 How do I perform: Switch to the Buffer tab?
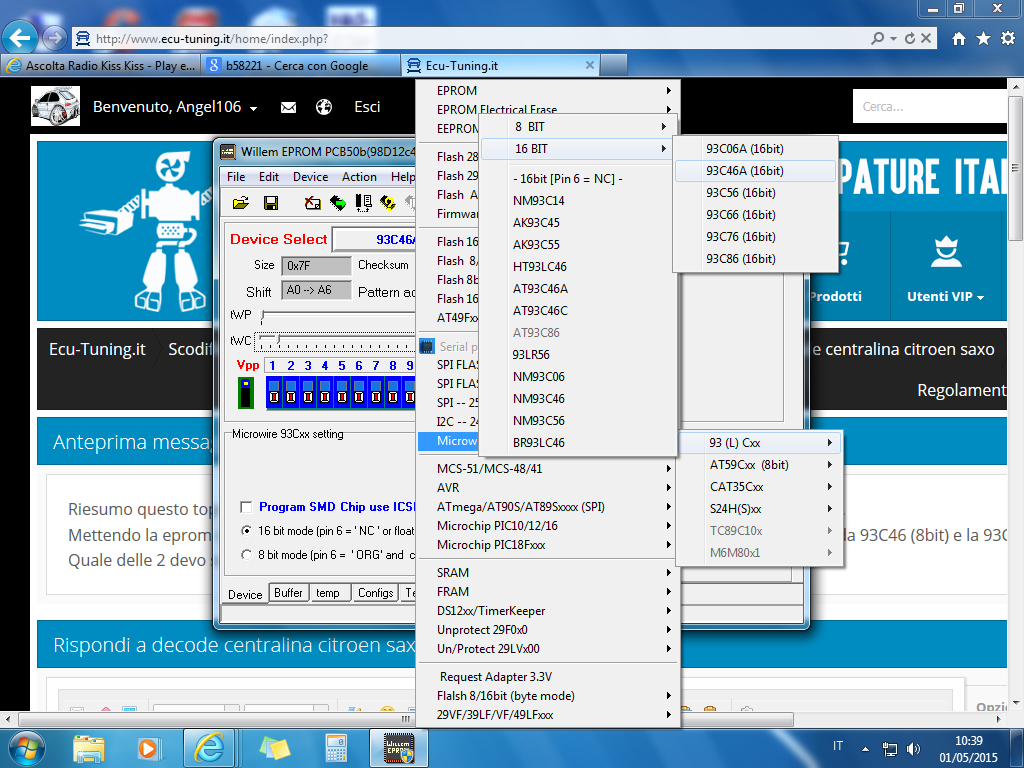coord(288,593)
